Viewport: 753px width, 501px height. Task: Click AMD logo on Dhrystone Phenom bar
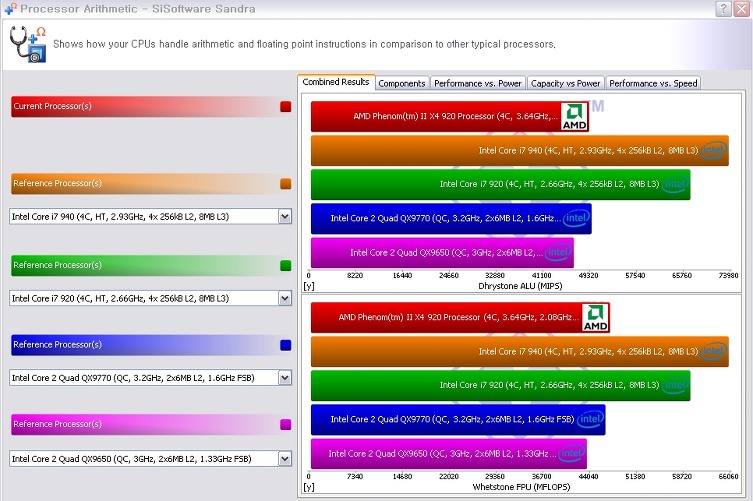[574, 117]
